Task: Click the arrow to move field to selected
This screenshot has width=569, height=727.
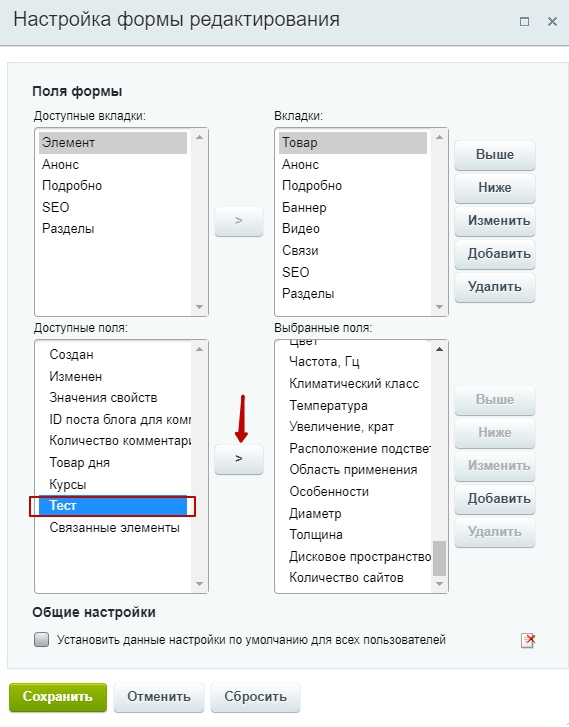Action: coord(239,459)
